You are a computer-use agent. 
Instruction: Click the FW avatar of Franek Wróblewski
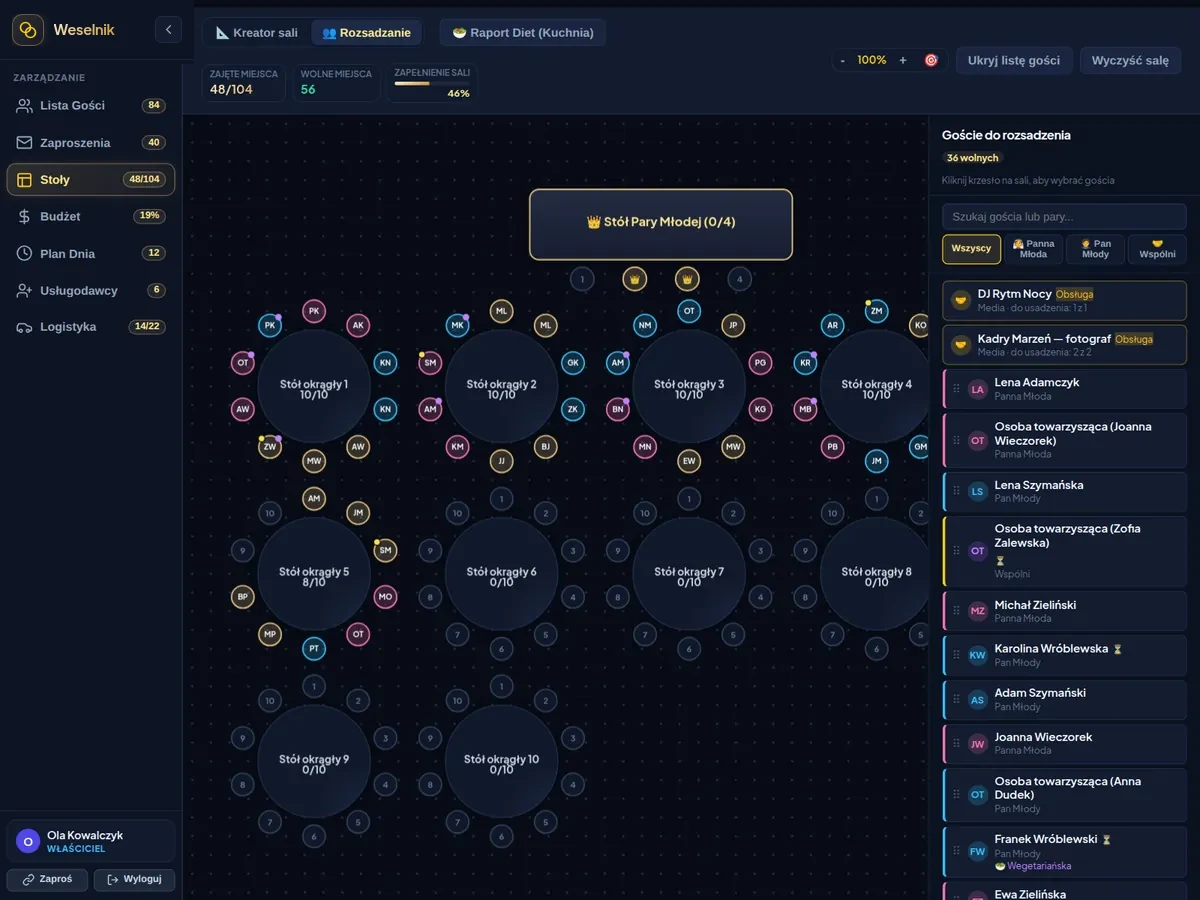[978, 852]
